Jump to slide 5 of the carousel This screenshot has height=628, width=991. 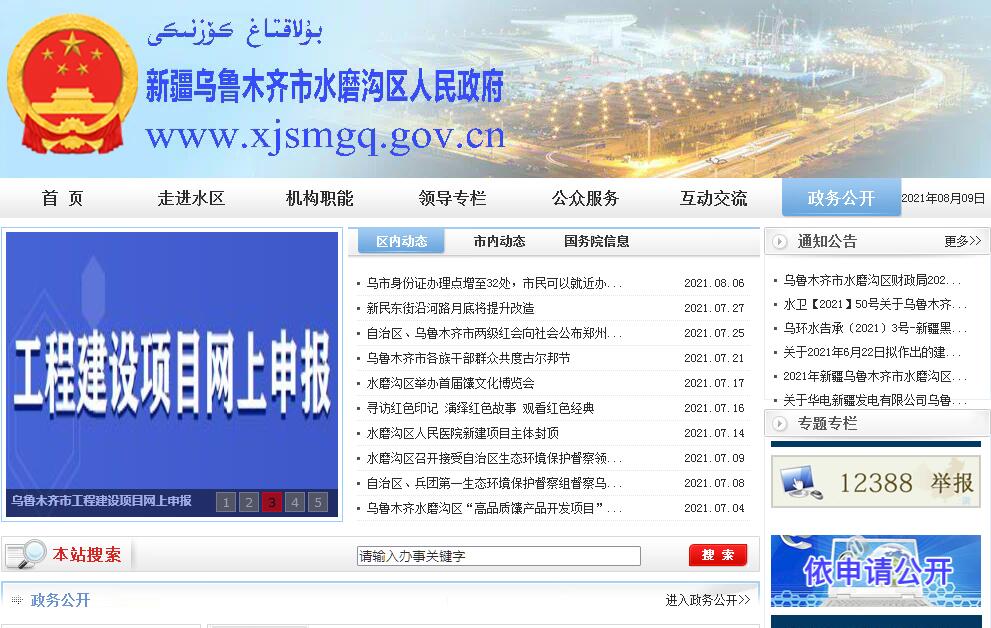(x=318, y=502)
